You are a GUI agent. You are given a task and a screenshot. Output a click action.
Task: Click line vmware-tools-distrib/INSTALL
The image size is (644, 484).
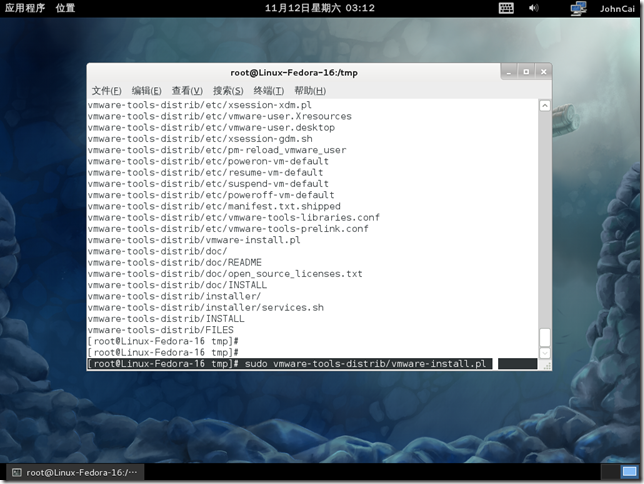coord(166,318)
